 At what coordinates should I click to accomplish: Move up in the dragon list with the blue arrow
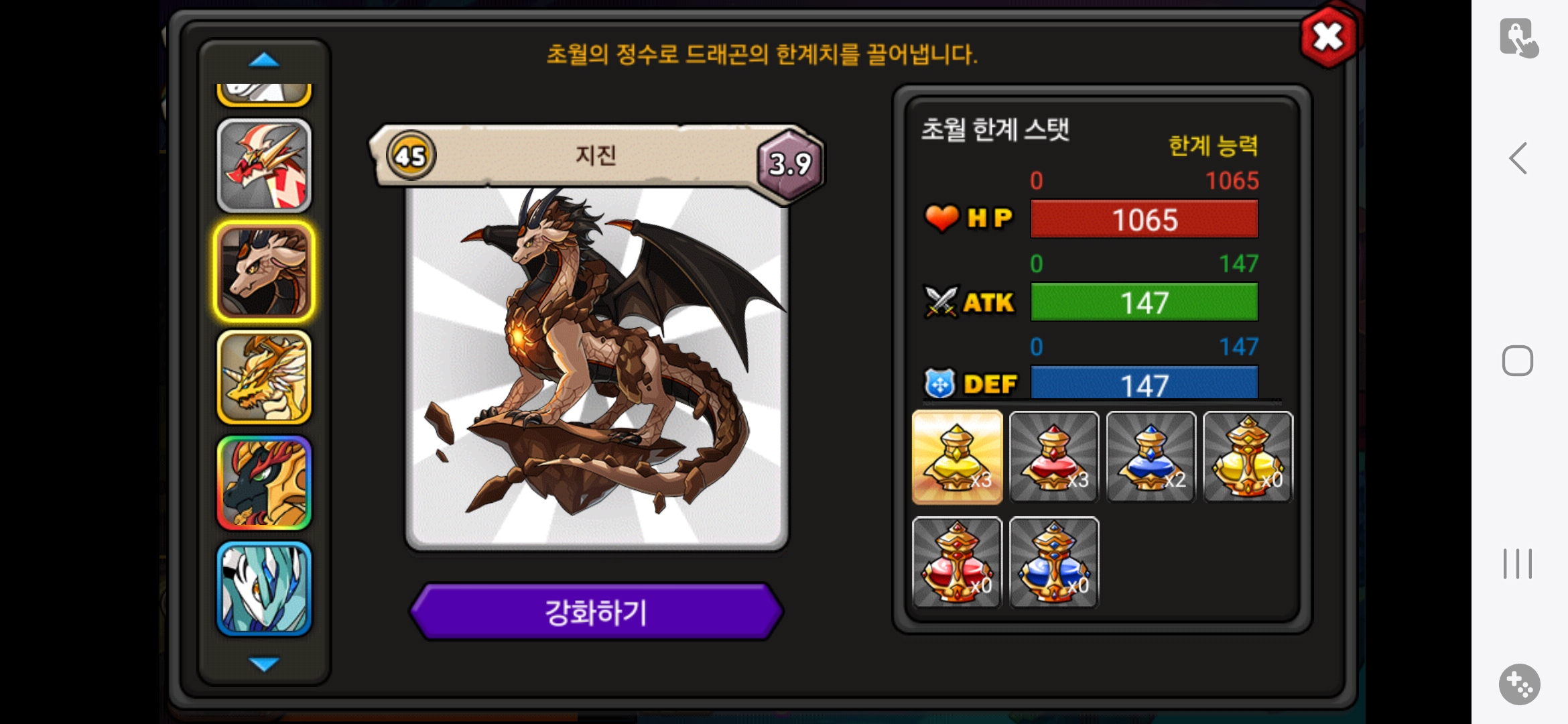(x=264, y=60)
